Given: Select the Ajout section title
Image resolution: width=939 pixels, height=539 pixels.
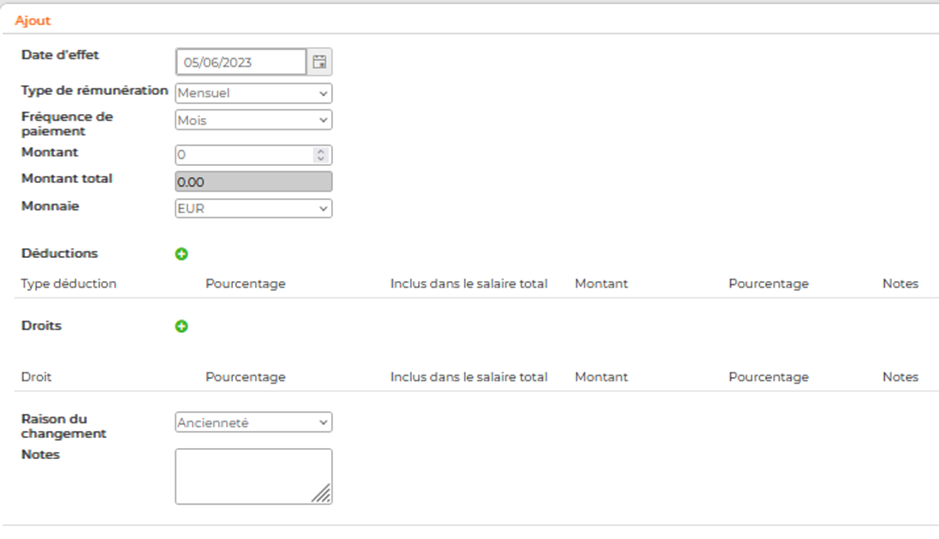Looking at the screenshot, I should [x=33, y=20].
